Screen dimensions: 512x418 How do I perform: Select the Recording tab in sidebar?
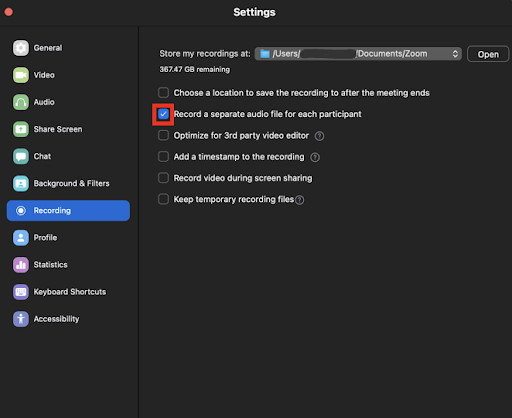[68, 211]
